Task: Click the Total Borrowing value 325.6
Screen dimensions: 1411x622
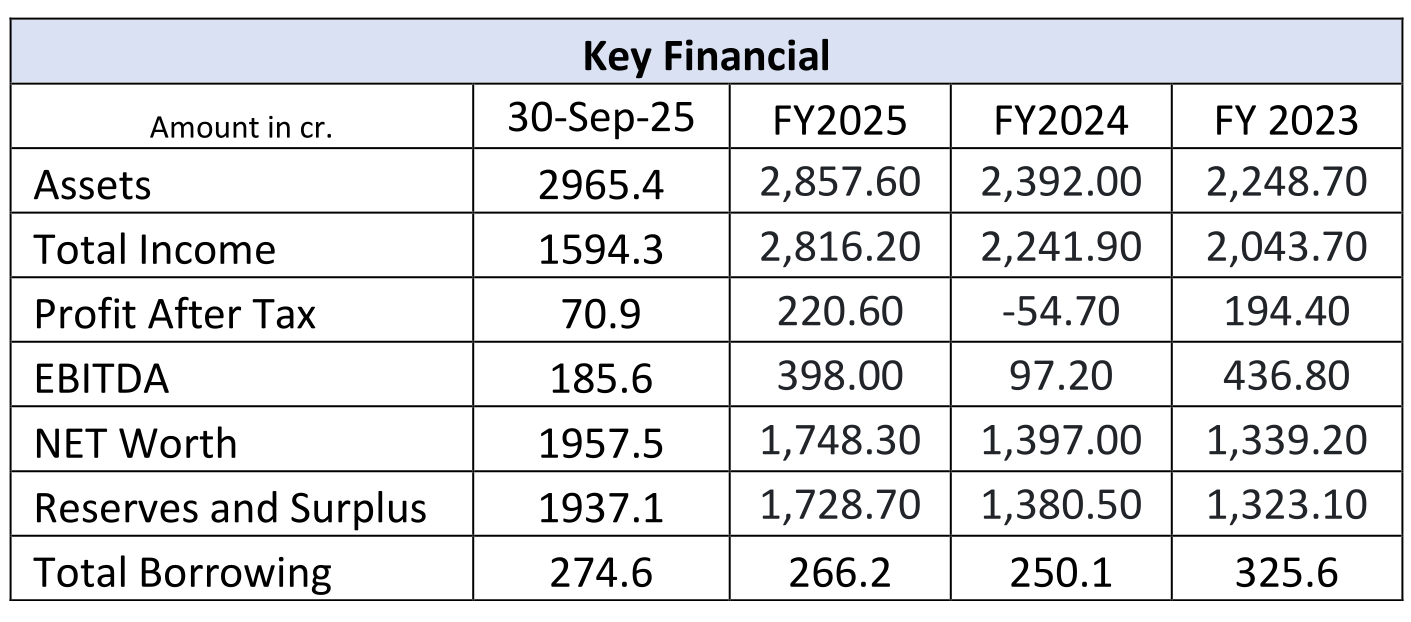Action: pyautogui.click(x=1286, y=573)
